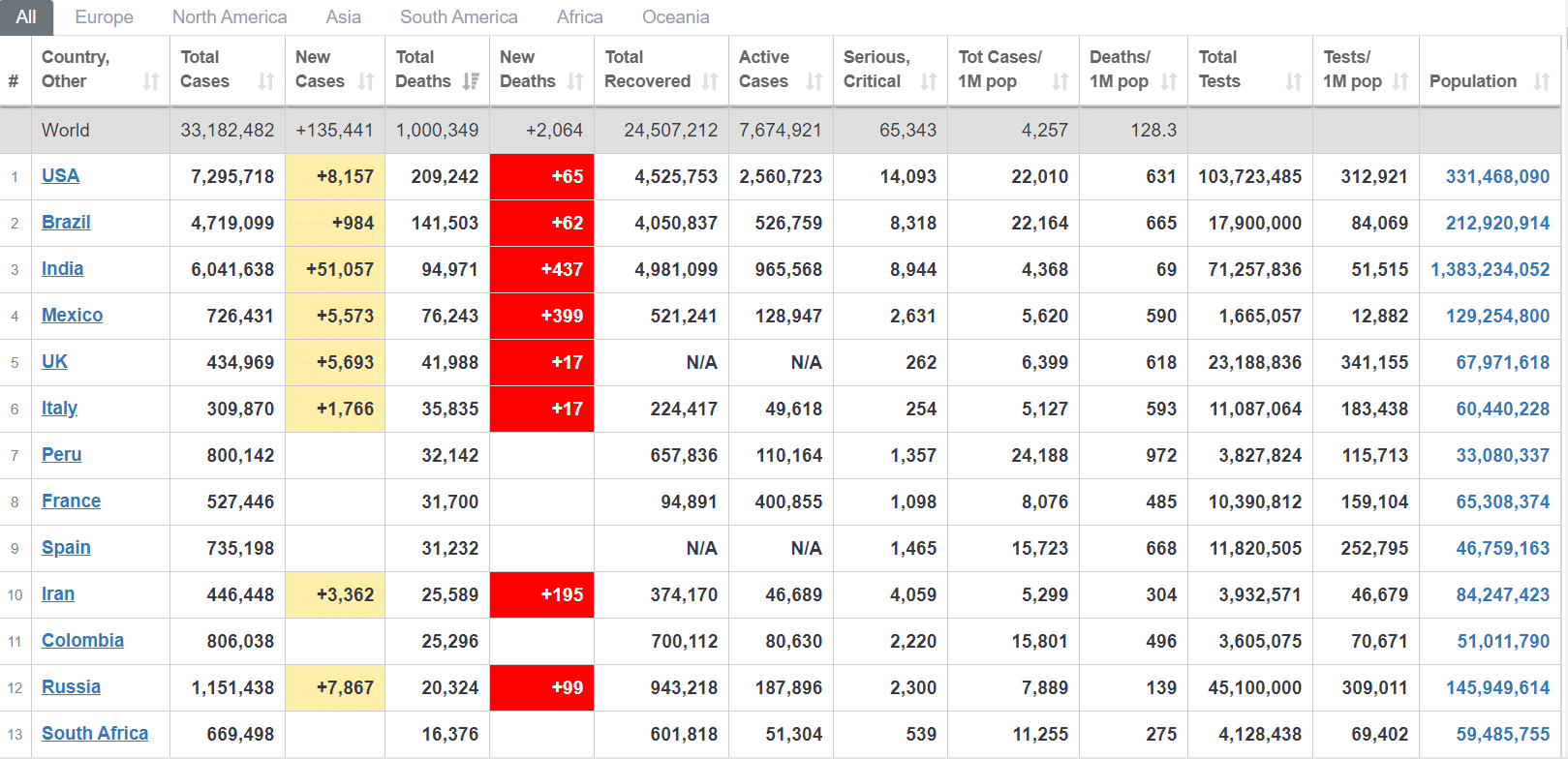1568x759 pixels.
Task: Open the South Africa country link
Action: point(95,734)
